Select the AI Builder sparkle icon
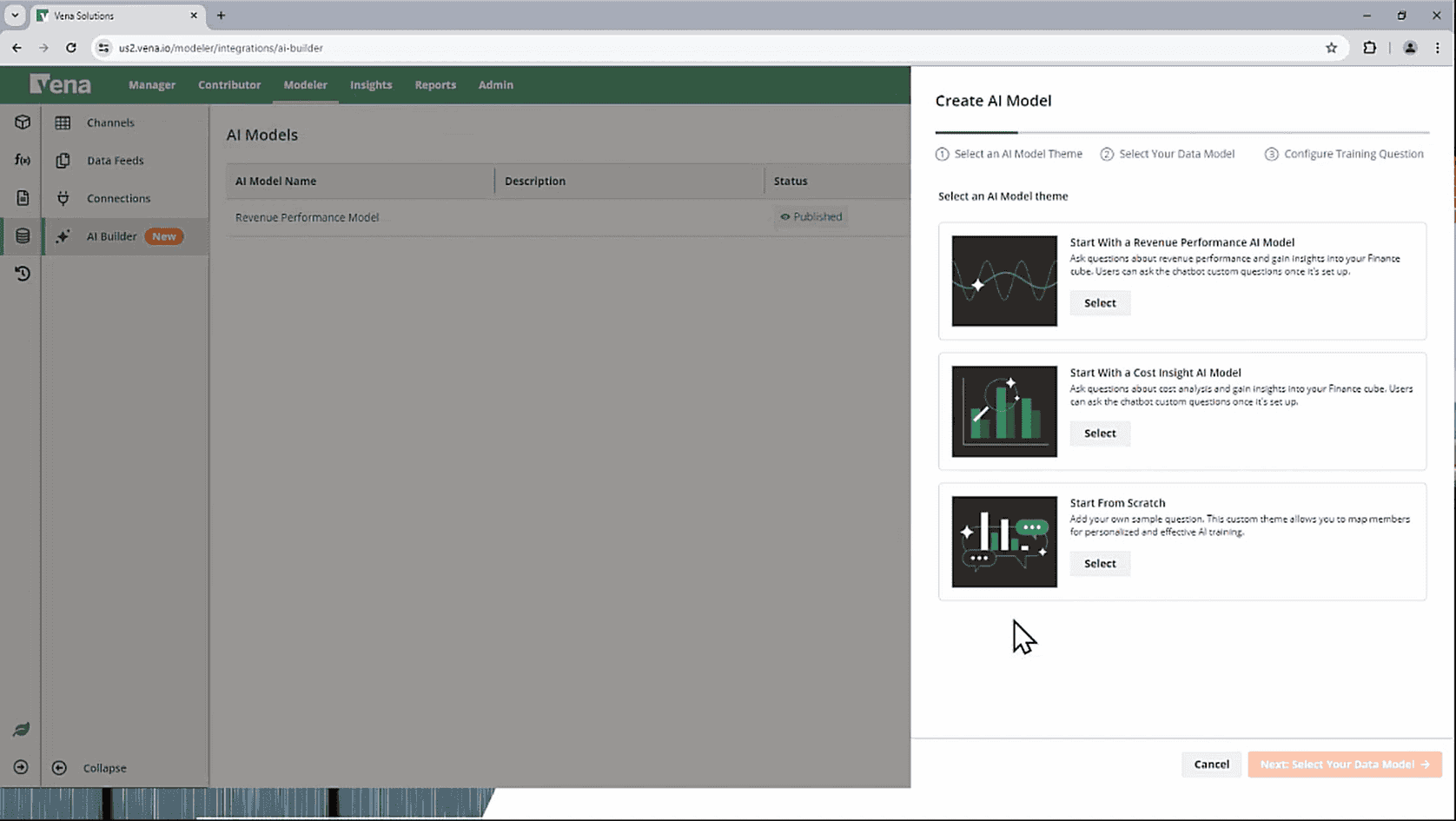1456x821 pixels. [x=63, y=236]
